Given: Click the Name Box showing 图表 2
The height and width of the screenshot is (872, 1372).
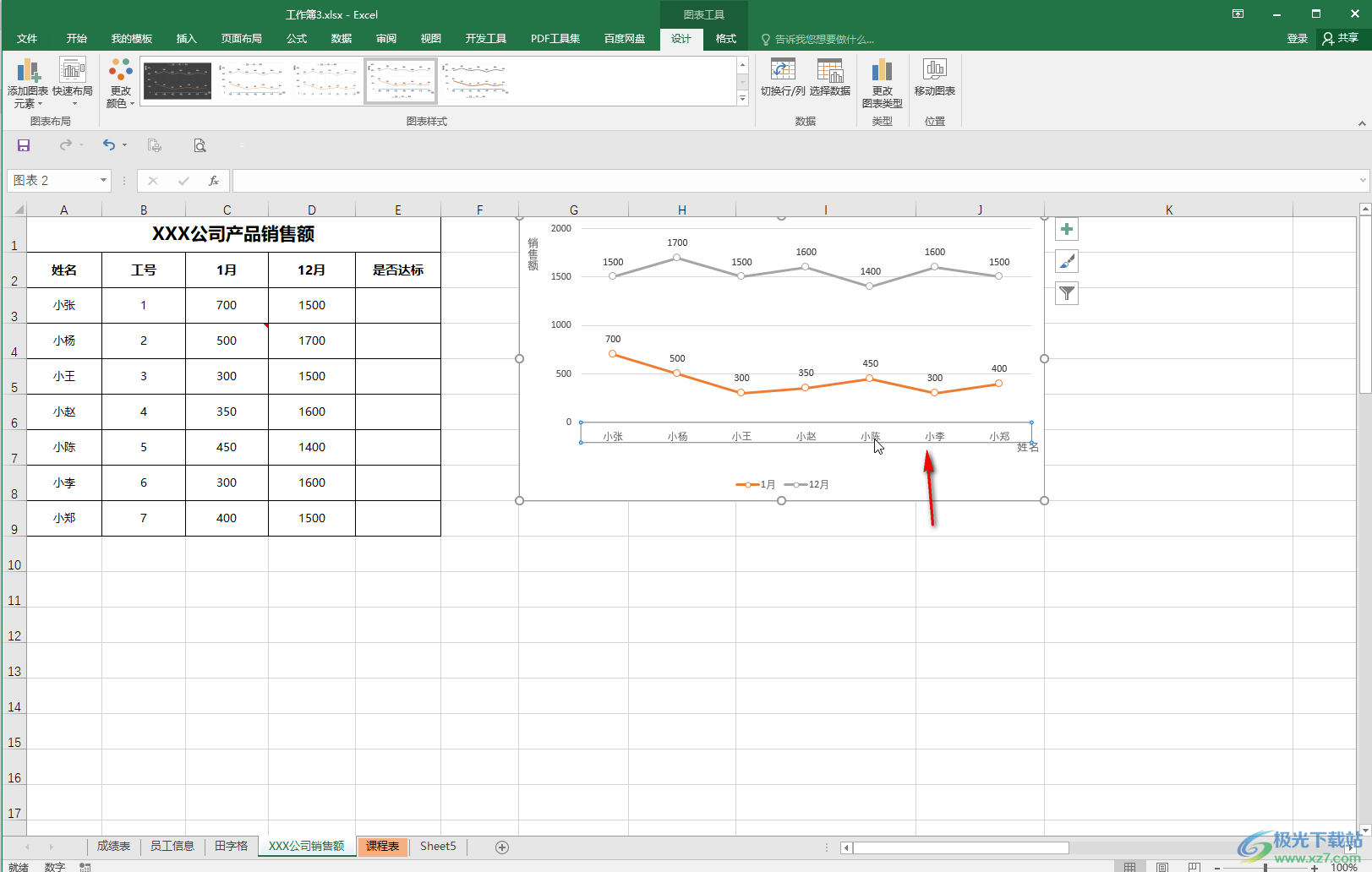Looking at the screenshot, I should coord(52,180).
